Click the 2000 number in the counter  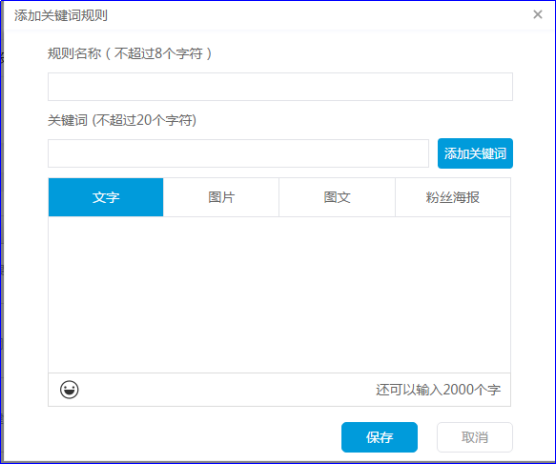[x=459, y=390]
